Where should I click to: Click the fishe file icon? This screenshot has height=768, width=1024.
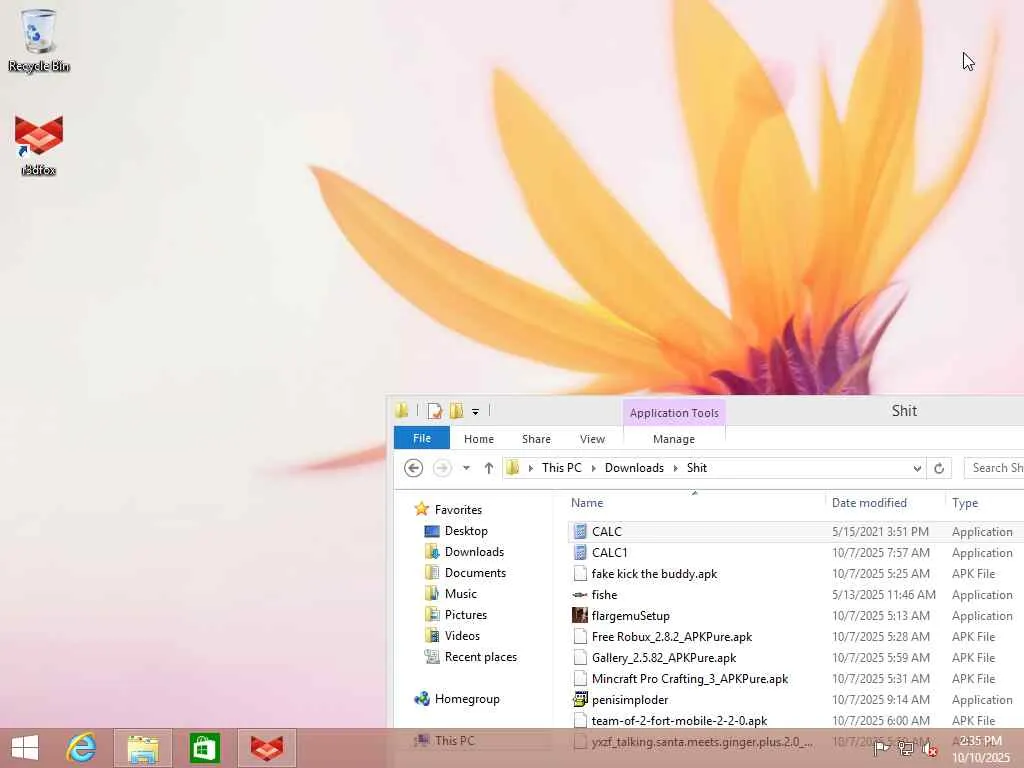[x=579, y=594]
